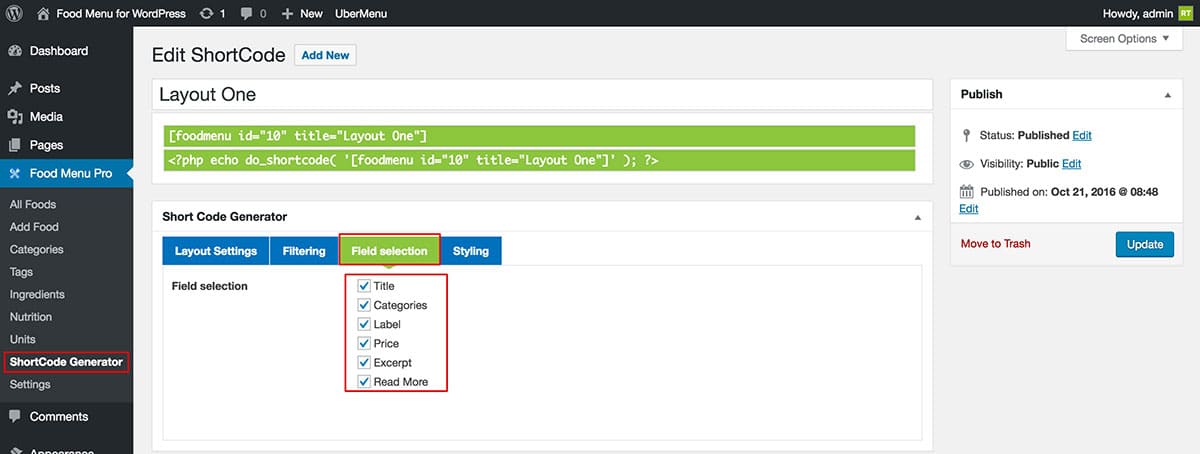The width and height of the screenshot is (1200, 454).
Task: Open Units submenu item
Action: [22, 339]
